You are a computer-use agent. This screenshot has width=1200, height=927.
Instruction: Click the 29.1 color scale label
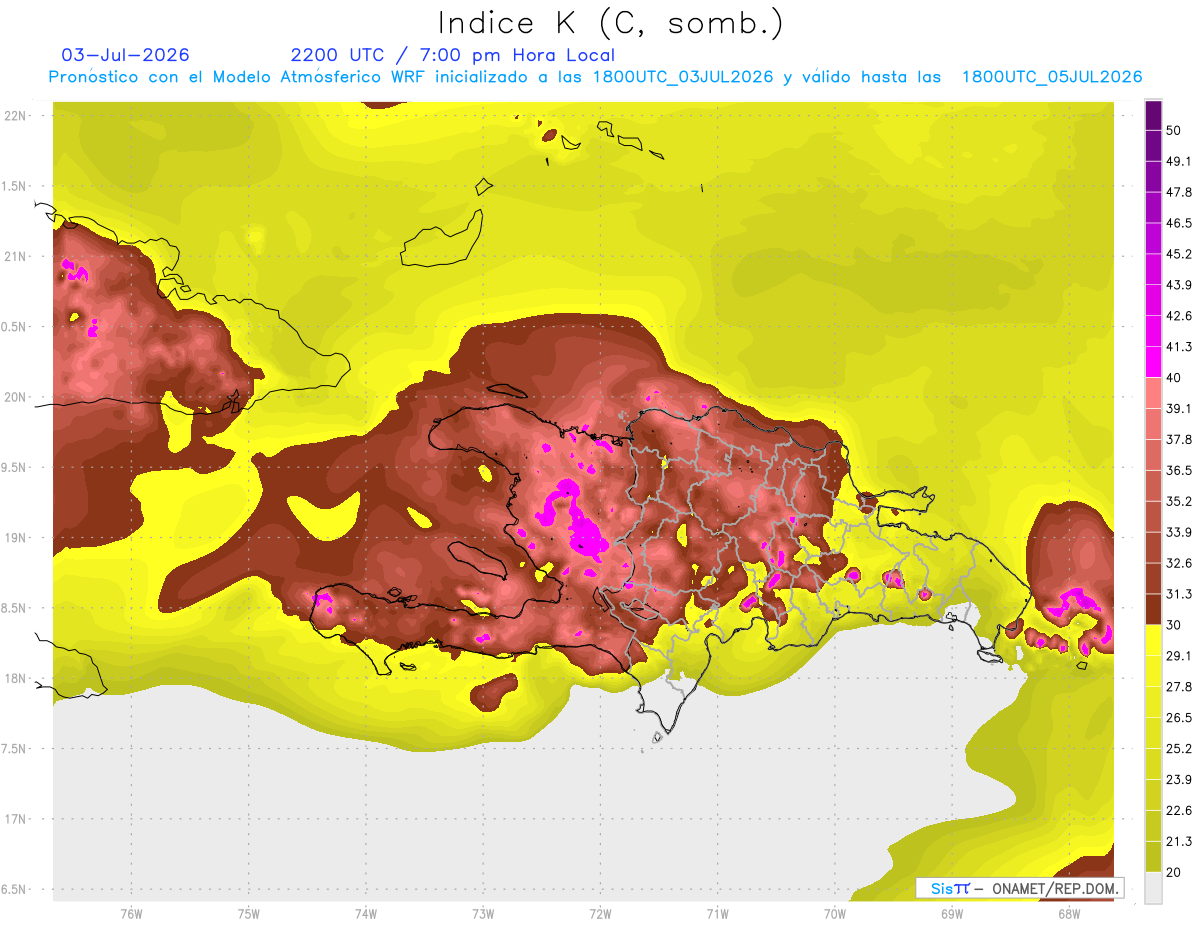pyautogui.click(x=1178, y=656)
